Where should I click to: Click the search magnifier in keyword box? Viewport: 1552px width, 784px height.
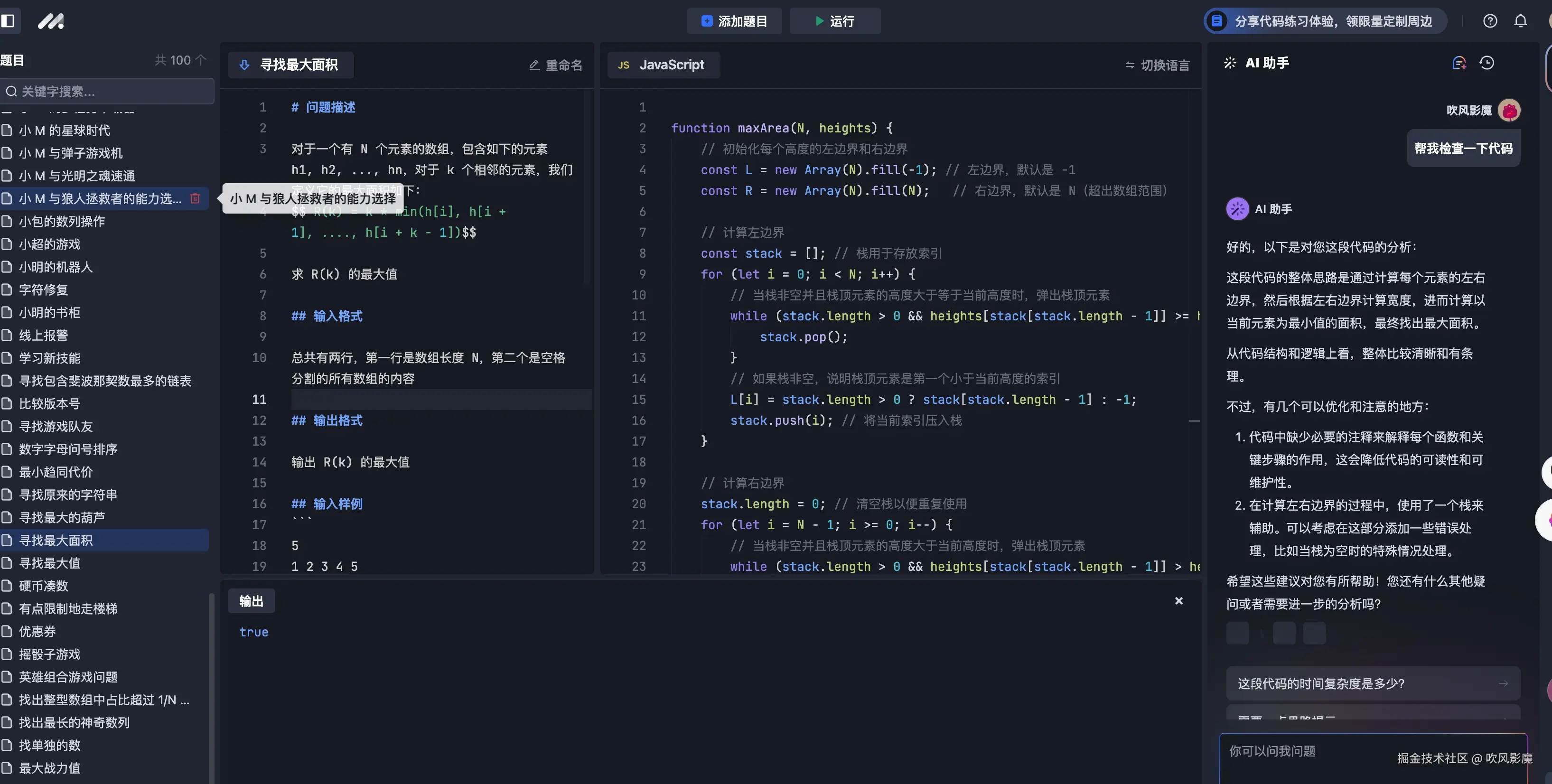pos(11,91)
